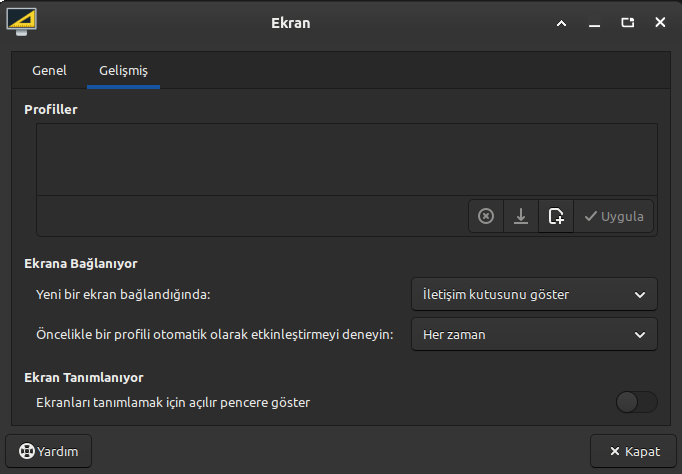
Task: Roll up the window with the title bar up-arrow
Action: point(561,22)
